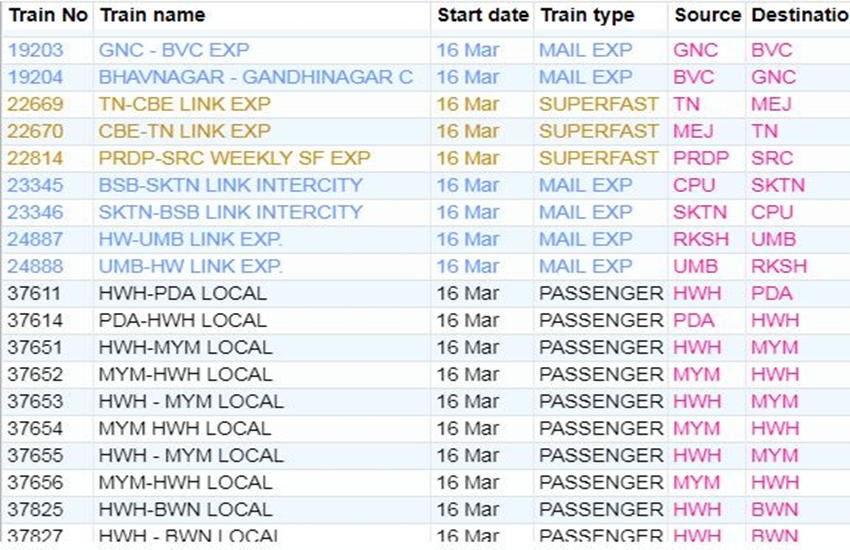Open UMB-HW LINK EXP. train name
Screen dimensions: 850x550
[x=190, y=266]
